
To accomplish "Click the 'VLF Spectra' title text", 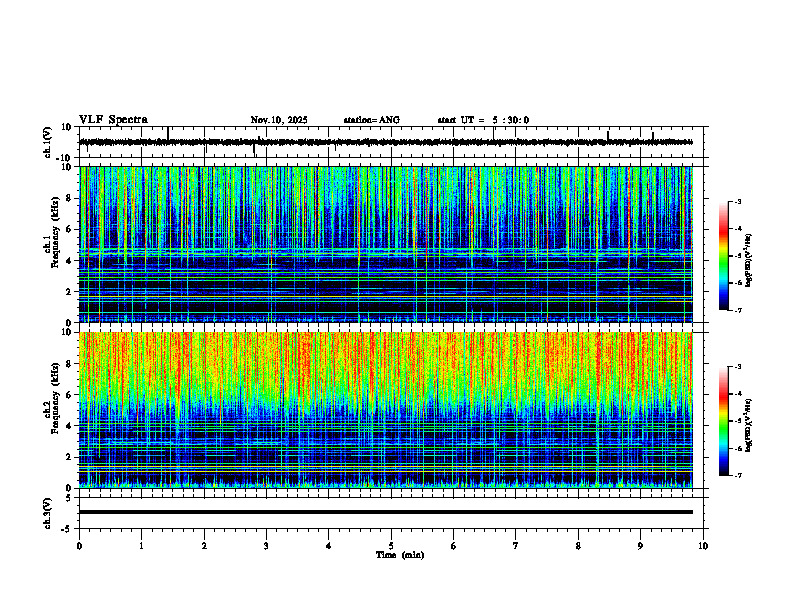I will (113, 120).
